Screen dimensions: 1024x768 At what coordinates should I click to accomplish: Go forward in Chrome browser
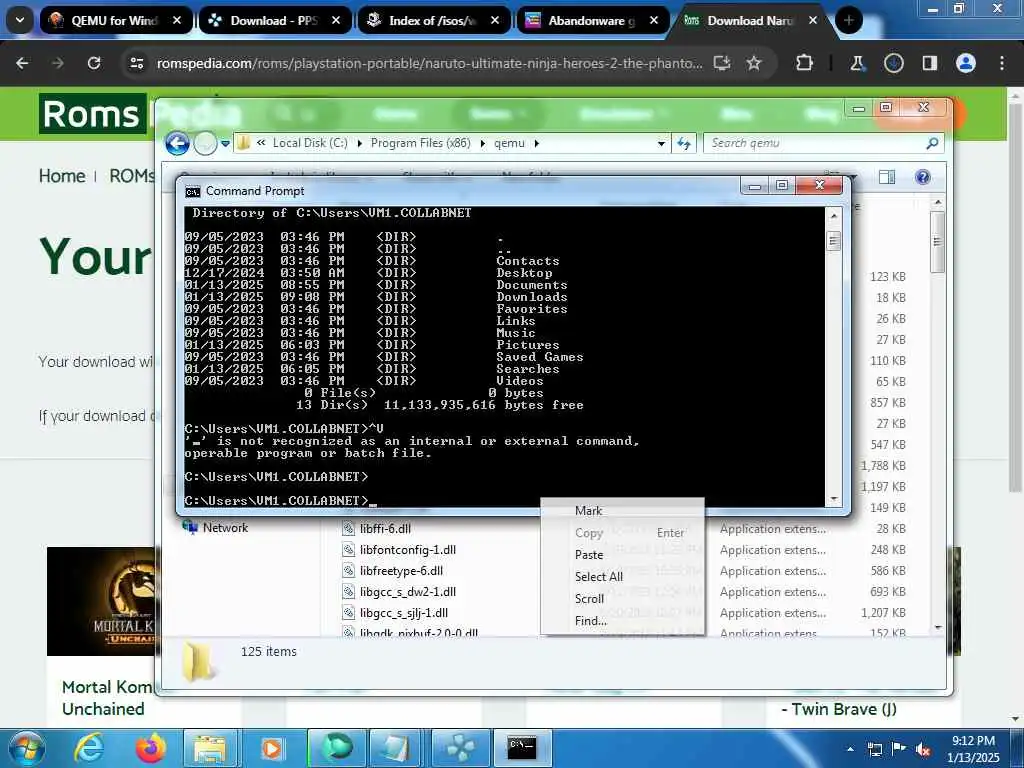(x=58, y=63)
